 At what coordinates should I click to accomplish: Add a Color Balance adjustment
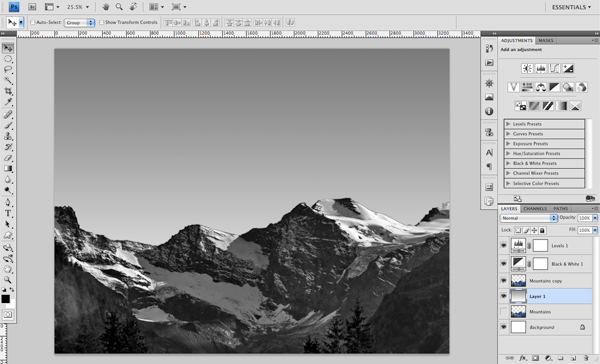tap(541, 87)
